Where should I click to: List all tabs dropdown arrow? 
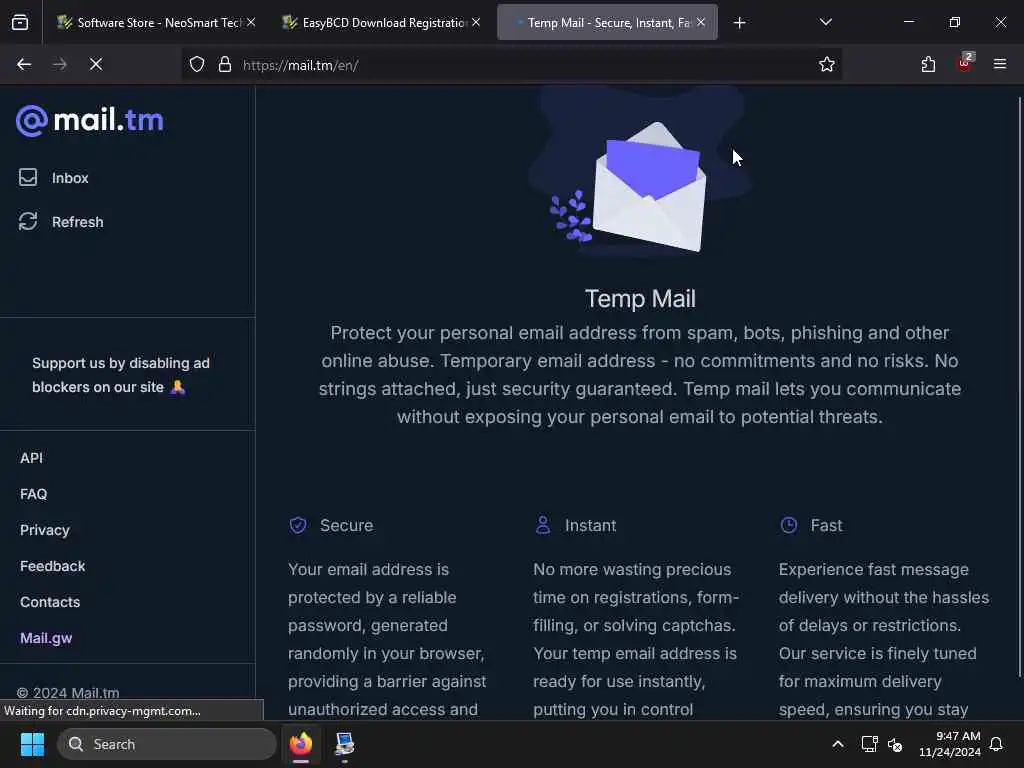[826, 22]
